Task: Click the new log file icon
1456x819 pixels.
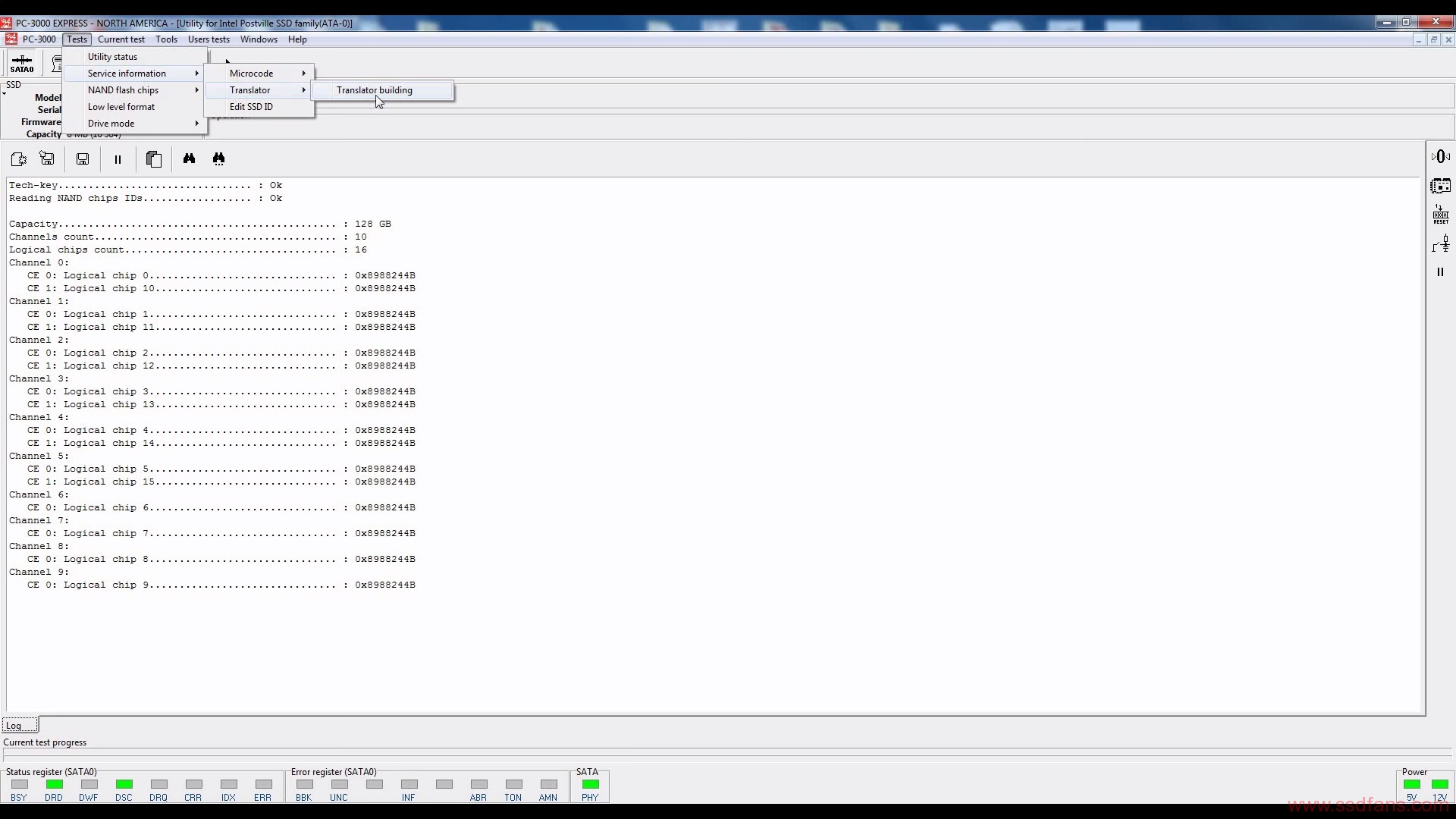Action: pyautogui.click(x=19, y=158)
